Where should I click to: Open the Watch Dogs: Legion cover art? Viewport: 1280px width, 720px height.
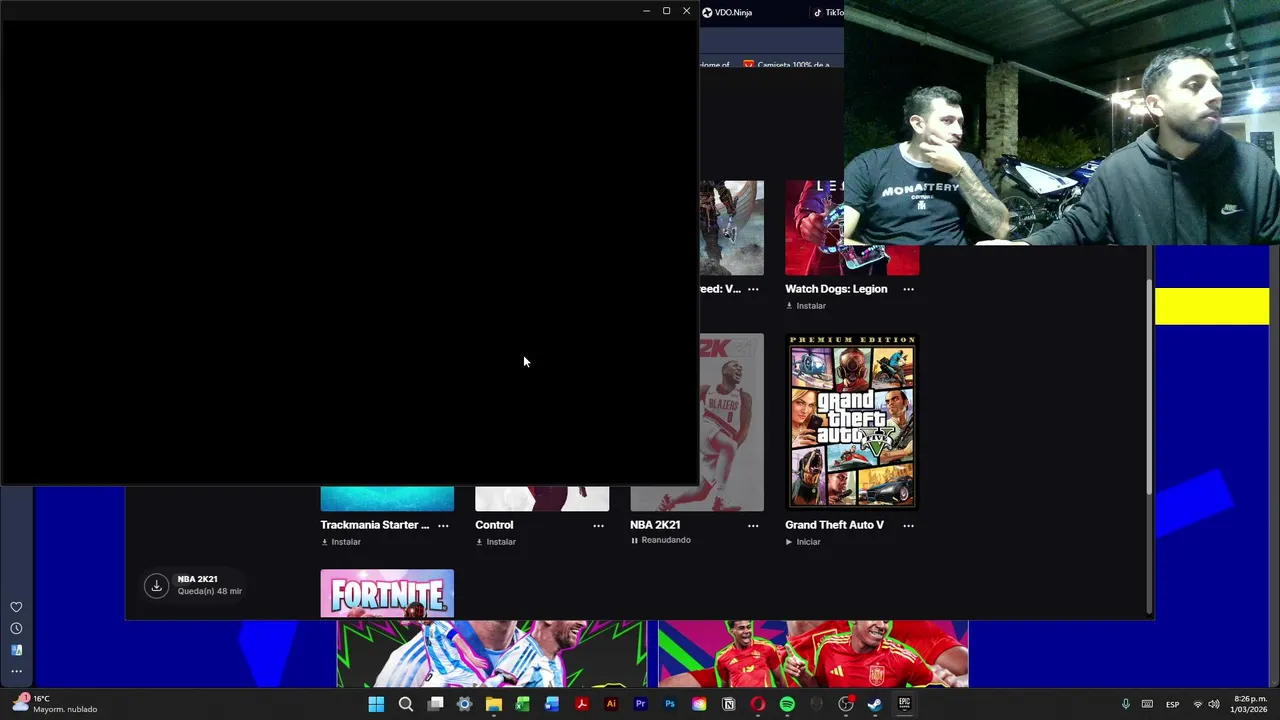[851, 228]
